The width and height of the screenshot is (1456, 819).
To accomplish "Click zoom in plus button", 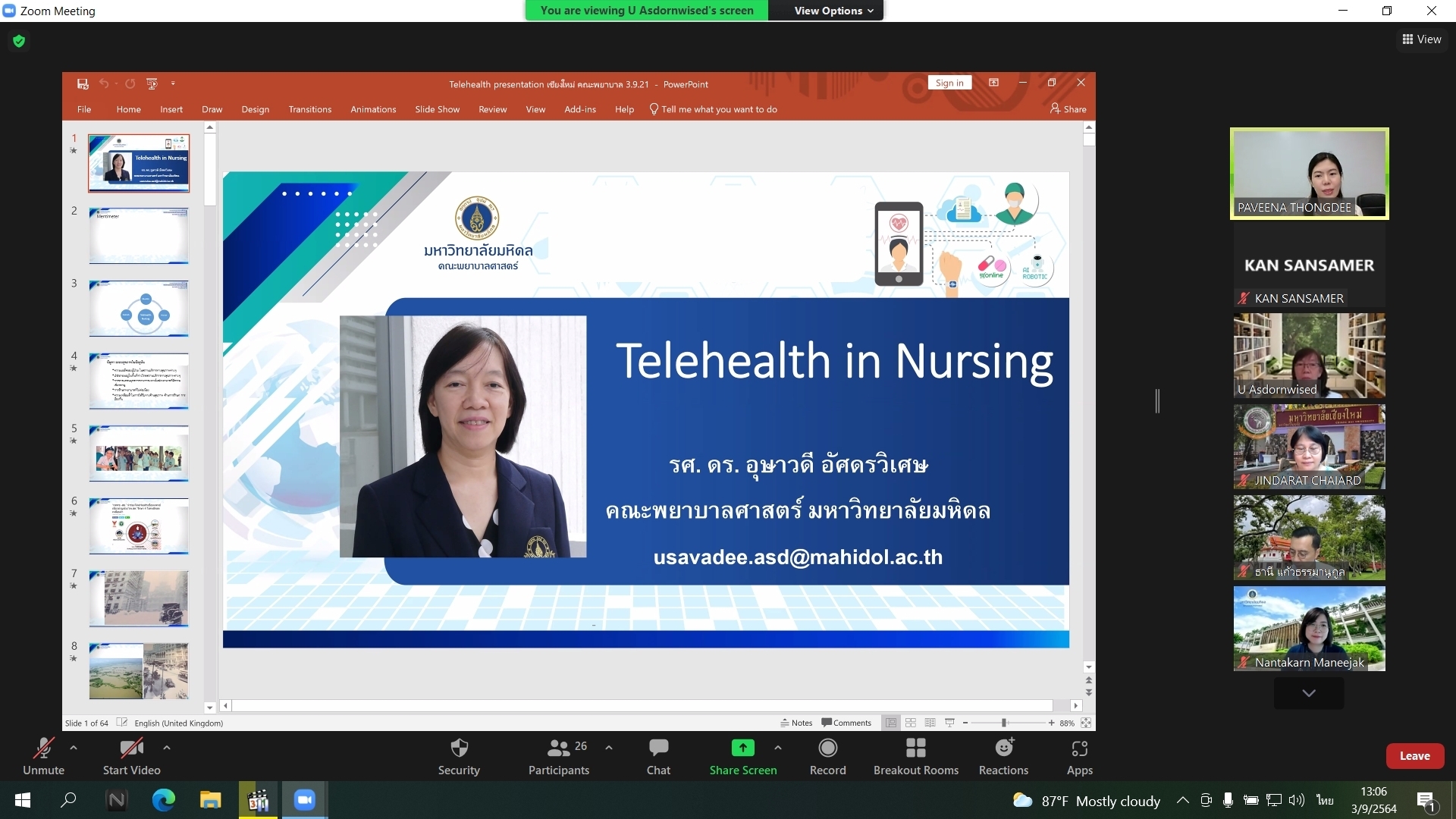I will click(1051, 723).
